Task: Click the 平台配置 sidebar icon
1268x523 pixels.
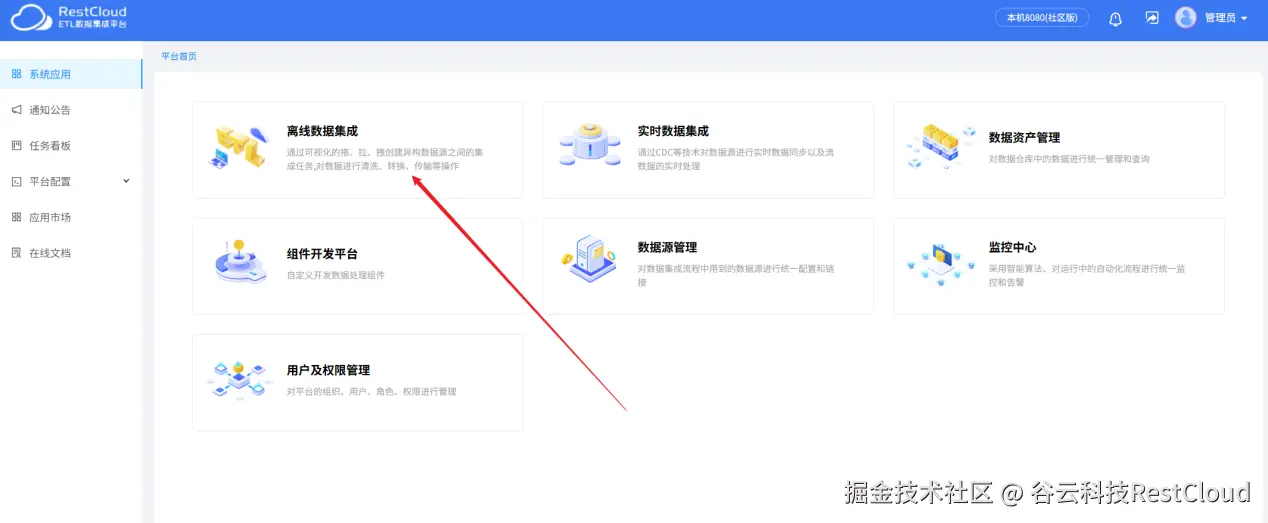Action: click(16, 182)
